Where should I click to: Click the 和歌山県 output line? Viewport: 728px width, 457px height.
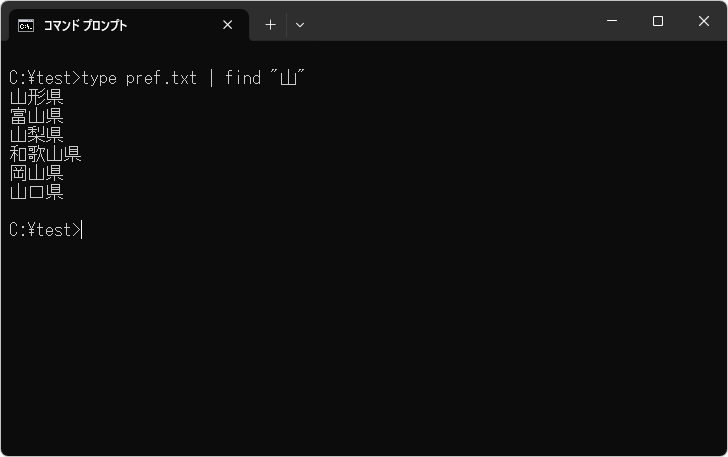[x=45, y=154]
